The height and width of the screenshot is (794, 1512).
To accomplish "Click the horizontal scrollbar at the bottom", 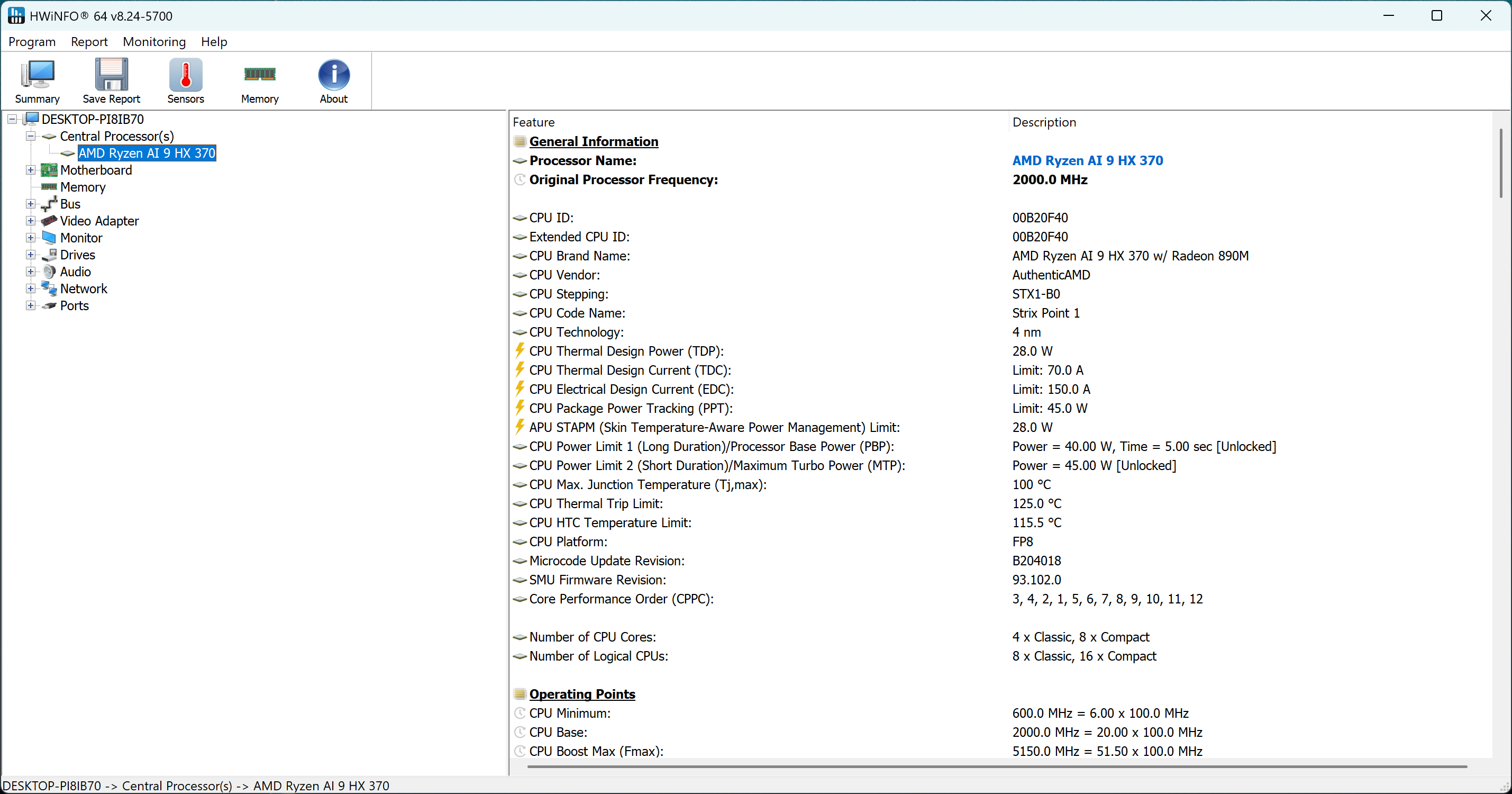I will pyautogui.click(x=998, y=767).
